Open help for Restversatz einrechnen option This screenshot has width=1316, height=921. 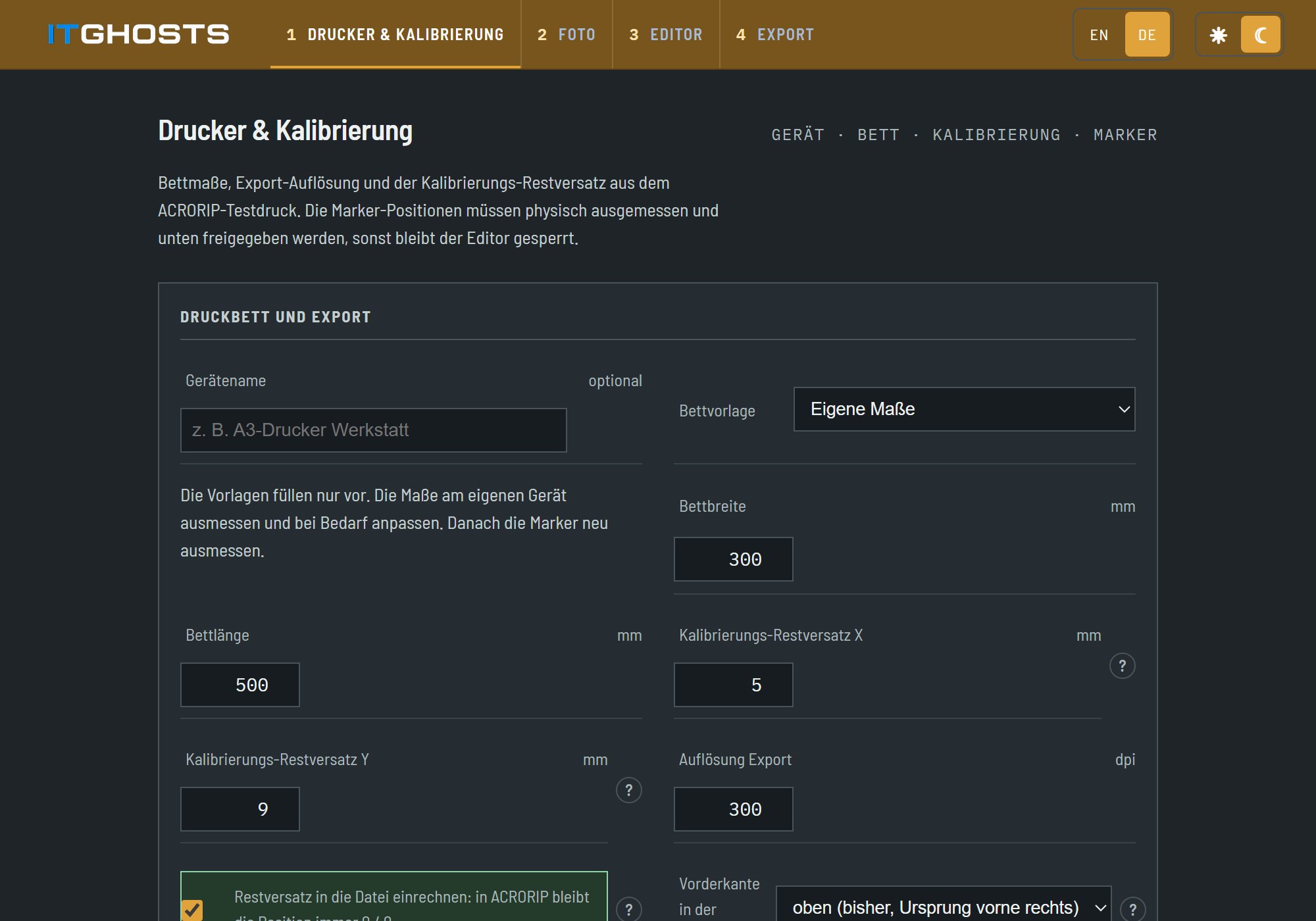tap(629, 910)
